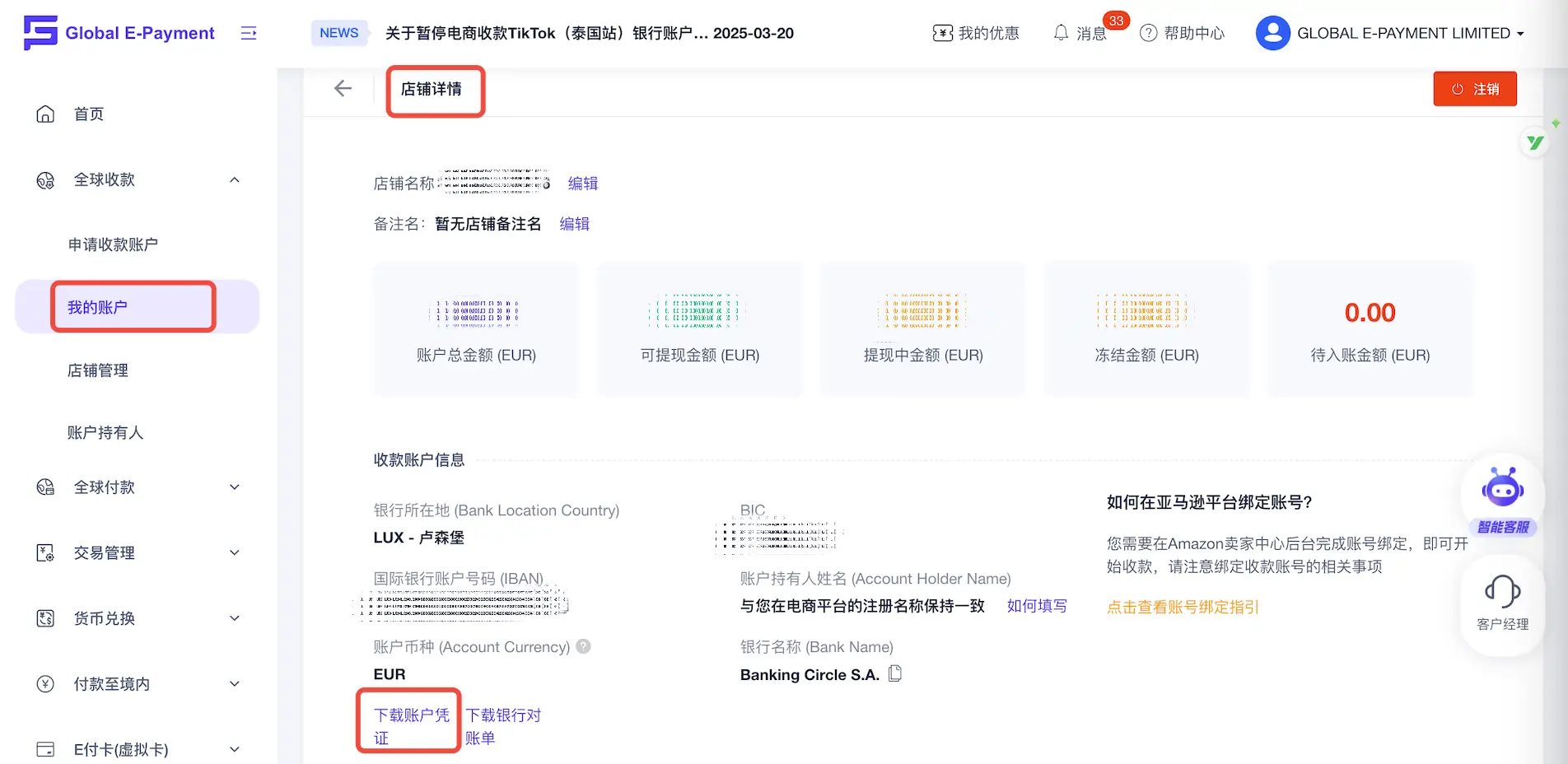Click the red 注销 button
1568x764 pixels.
click(x=1475, y=89)
